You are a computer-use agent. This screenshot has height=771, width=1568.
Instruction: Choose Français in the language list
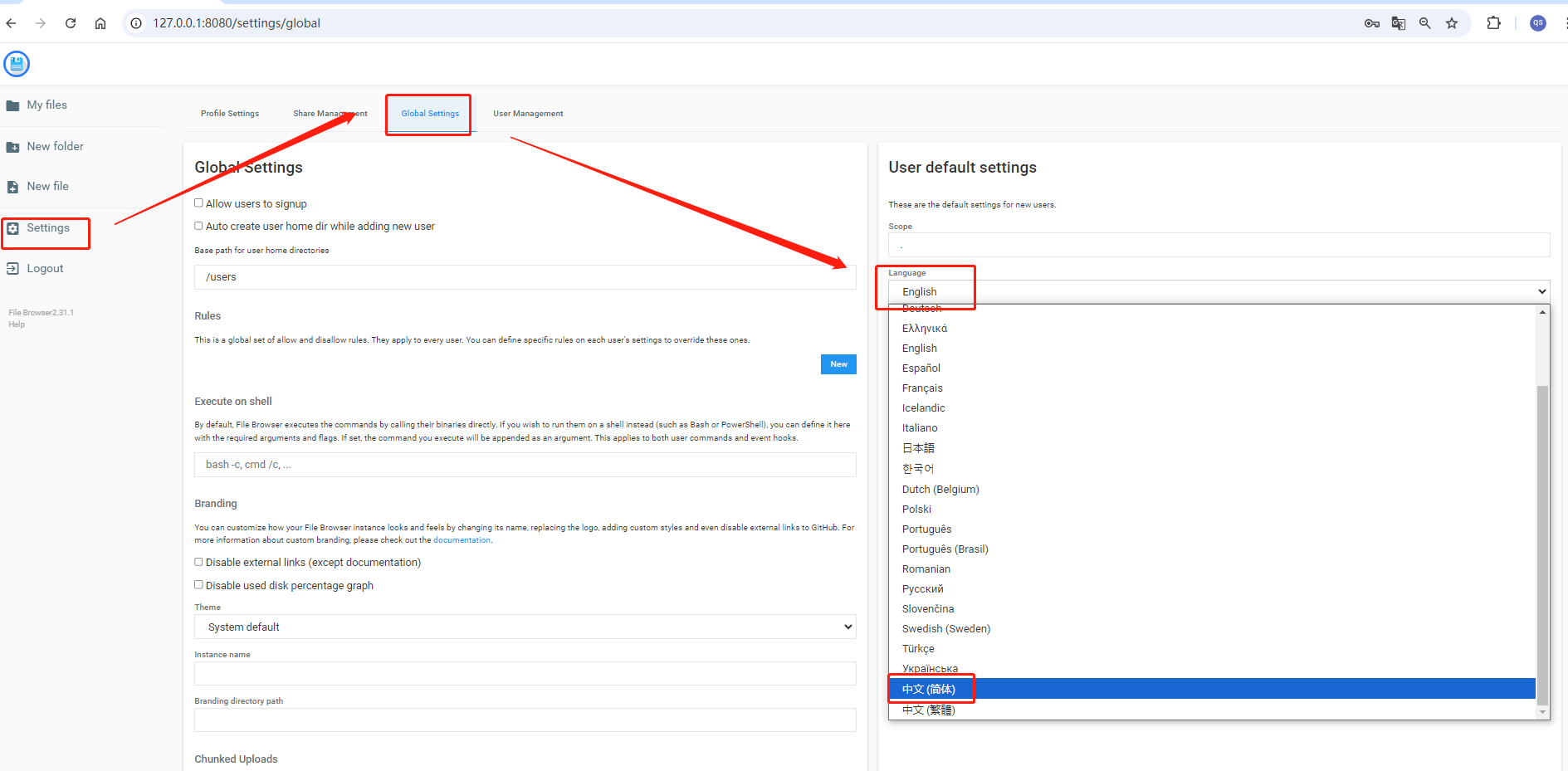pos(1212,388)
